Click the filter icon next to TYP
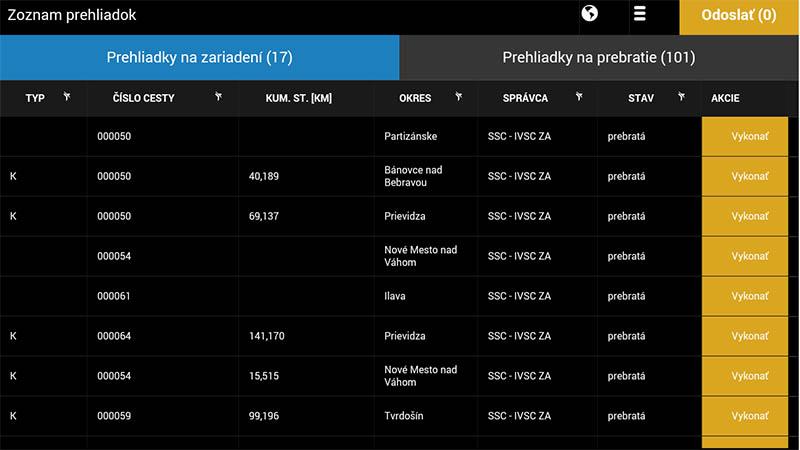The height and width of the screenshot is (450, 800). click(67, 96)
